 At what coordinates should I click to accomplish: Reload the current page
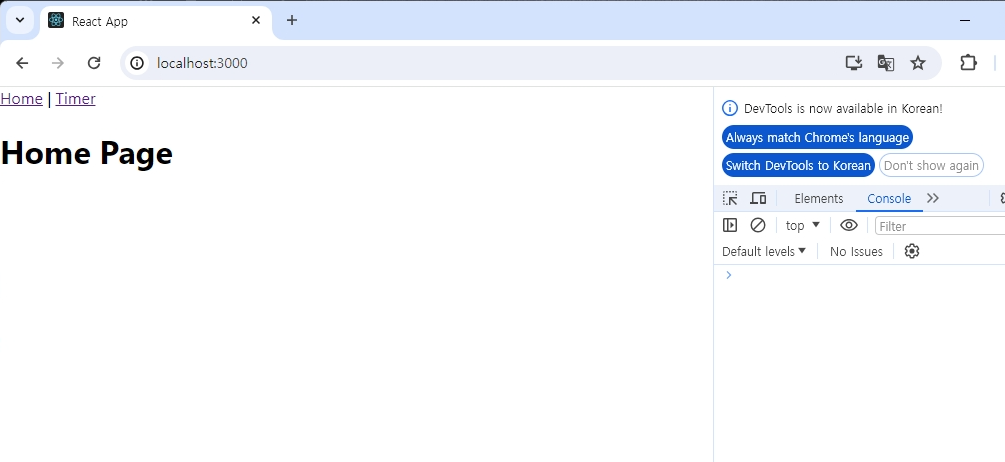tap(94, 63)
